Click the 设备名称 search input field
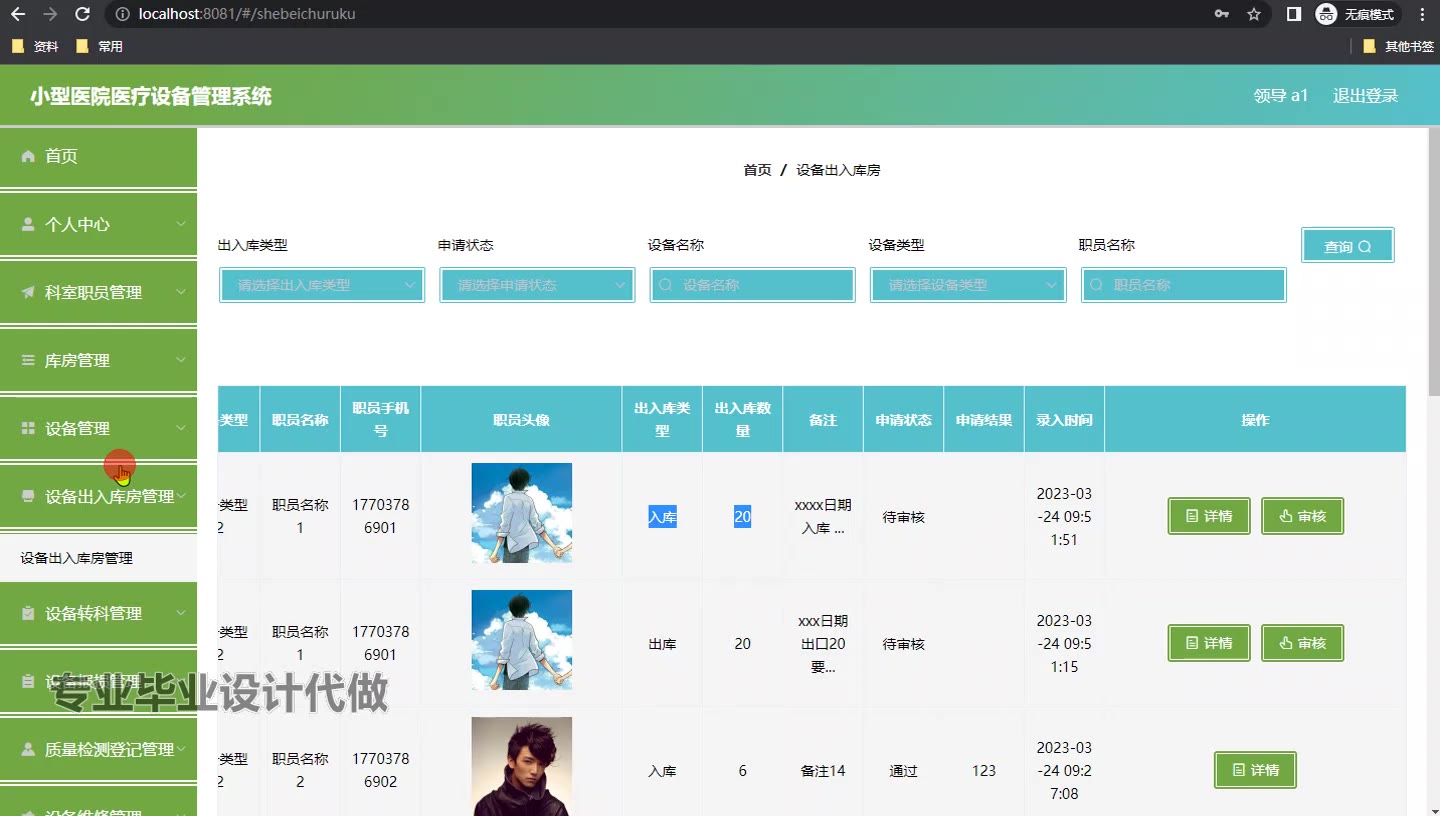1440x816 pixels. pyautogui.click(x=753, y=285)
